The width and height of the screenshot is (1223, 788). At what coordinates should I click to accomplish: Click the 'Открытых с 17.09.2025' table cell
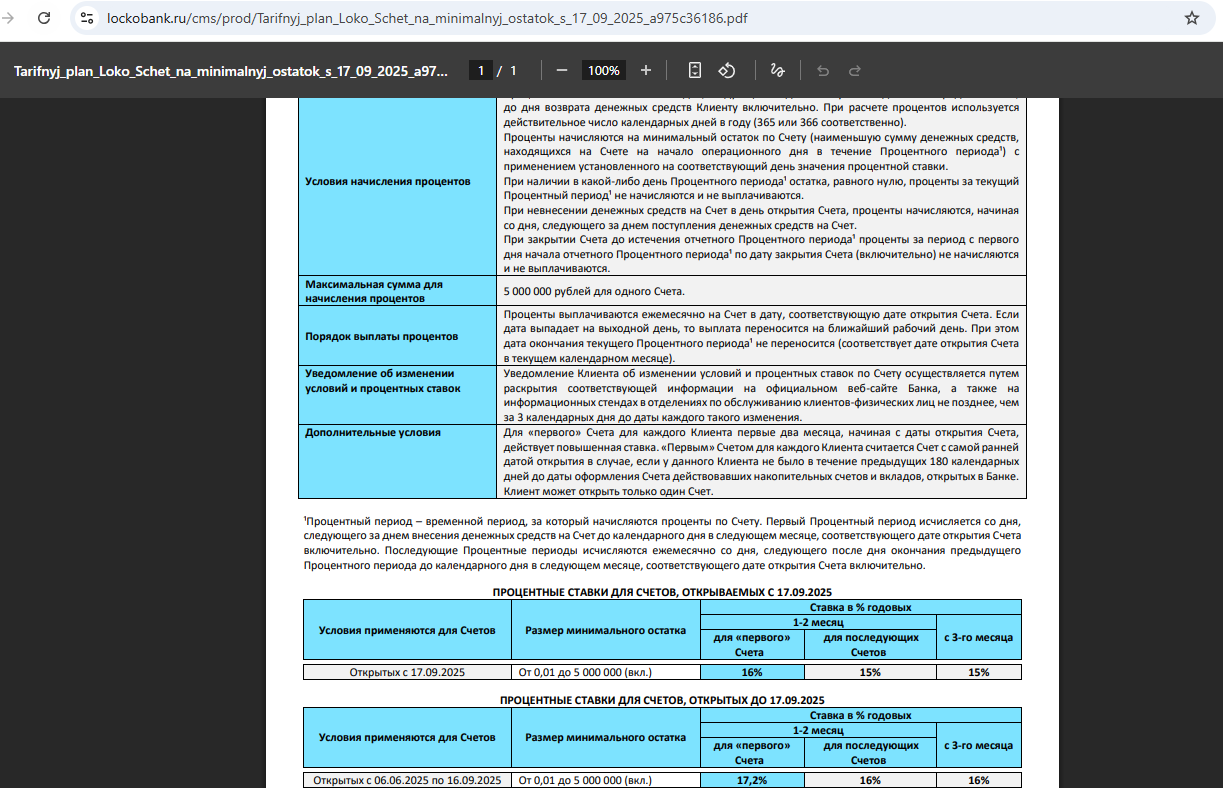pyautogui.click(x=407, y=672)
